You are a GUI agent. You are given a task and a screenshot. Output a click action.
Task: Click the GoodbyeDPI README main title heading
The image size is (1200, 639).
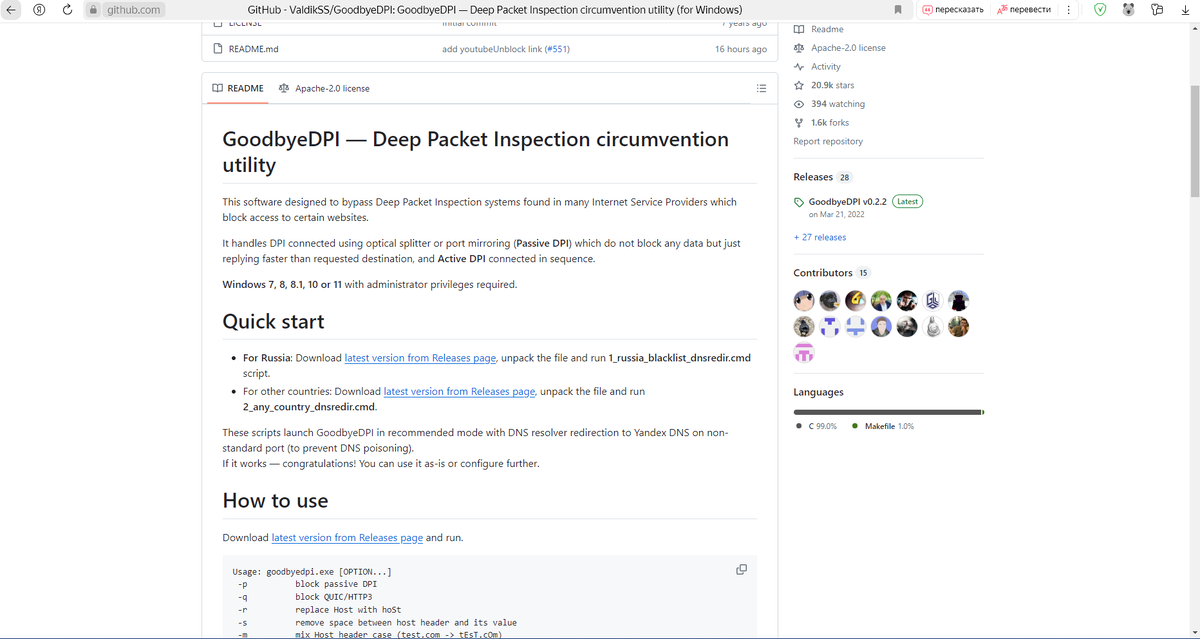click(476, 151)
